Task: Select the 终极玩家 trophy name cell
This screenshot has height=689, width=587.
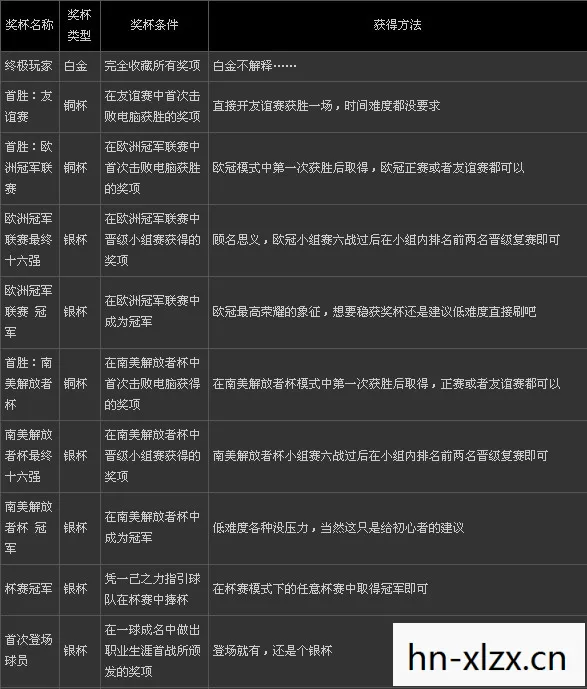Action: point(29,66)
